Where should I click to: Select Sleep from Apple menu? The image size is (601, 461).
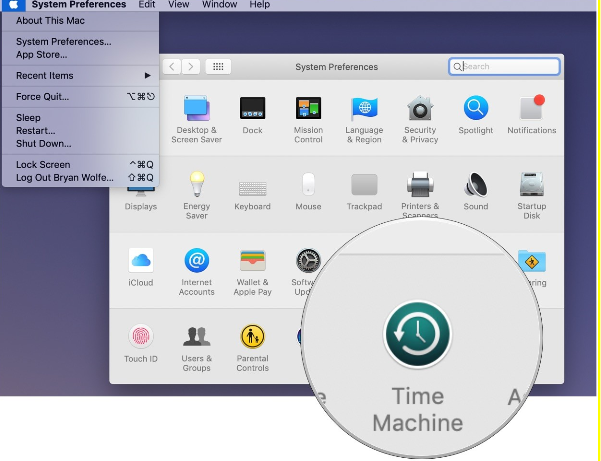(x=80, y=118)
